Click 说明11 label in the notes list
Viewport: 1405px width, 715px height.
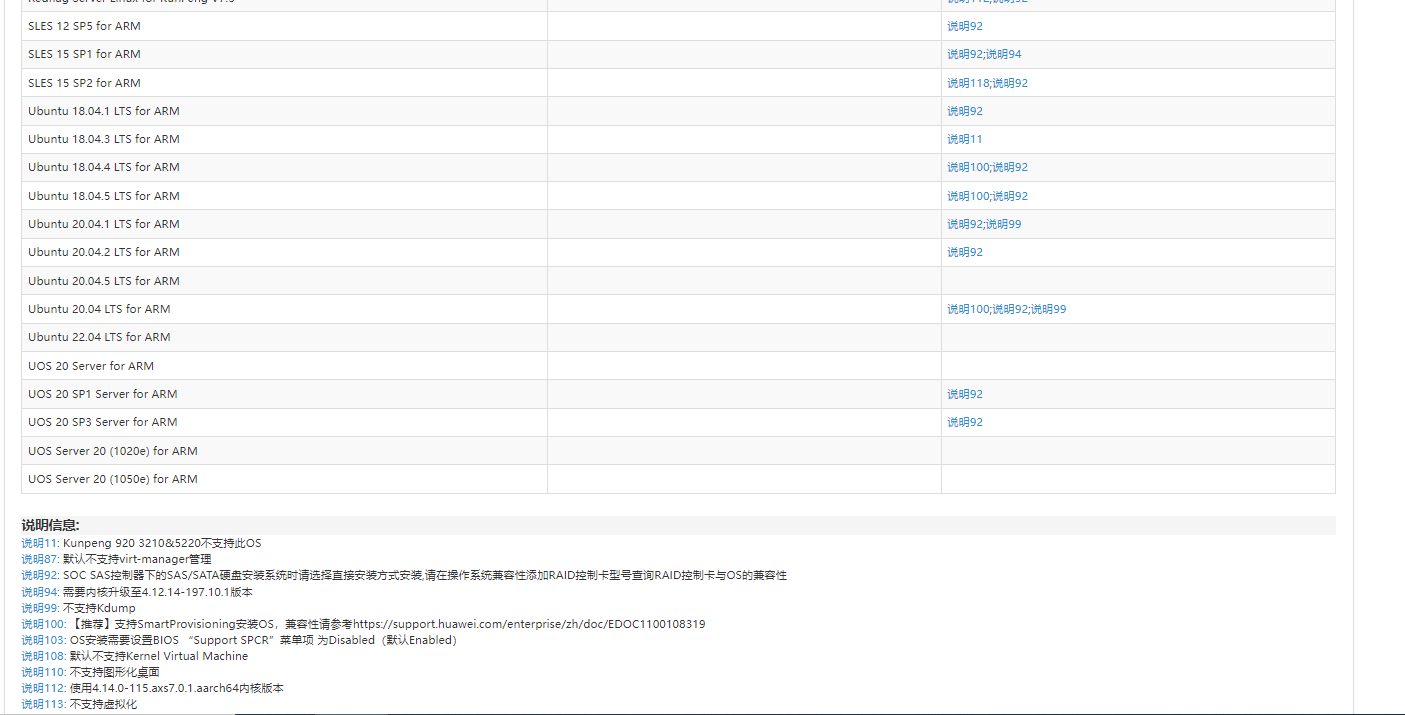coord(40,543)
